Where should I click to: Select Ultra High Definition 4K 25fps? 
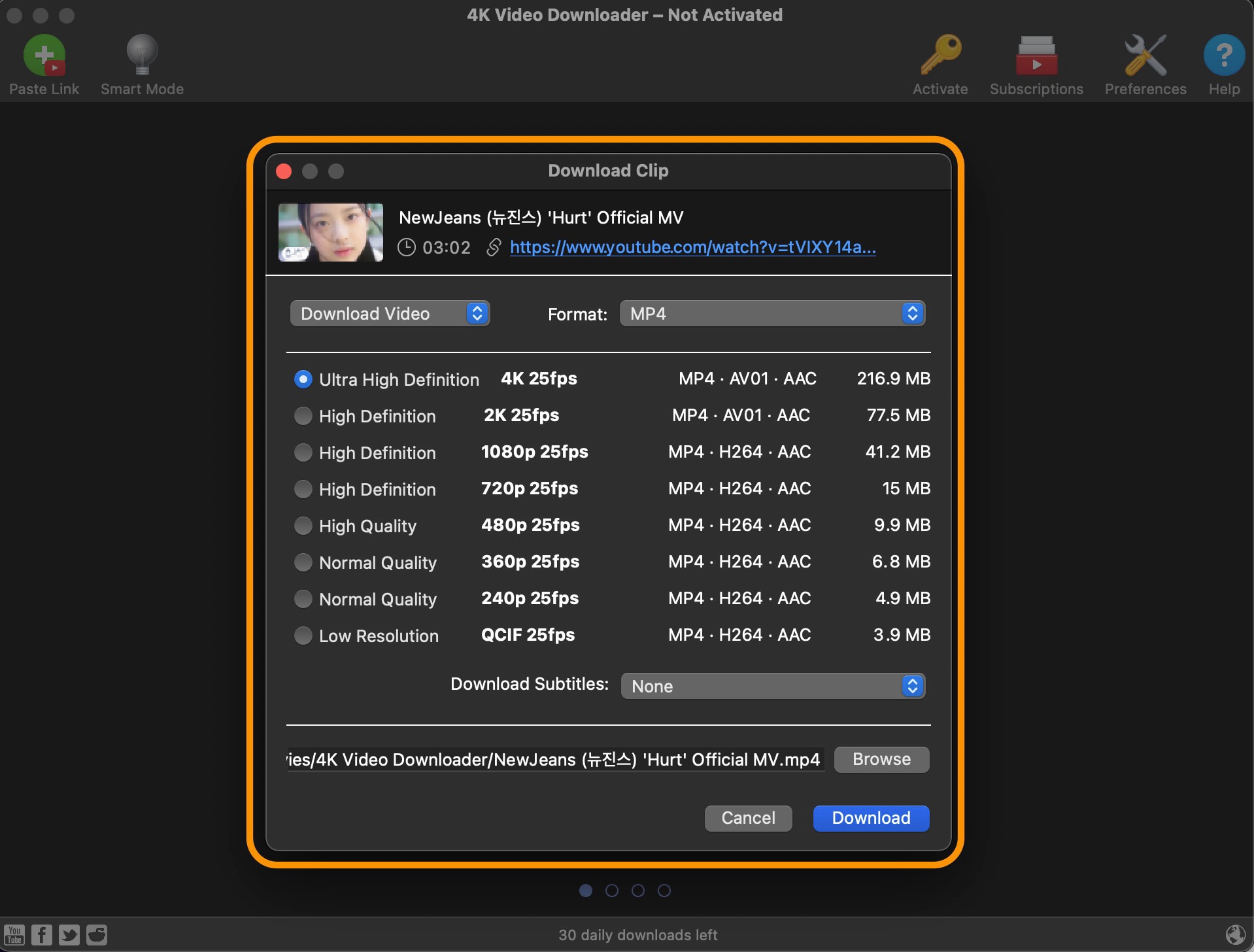pos(303,379)
